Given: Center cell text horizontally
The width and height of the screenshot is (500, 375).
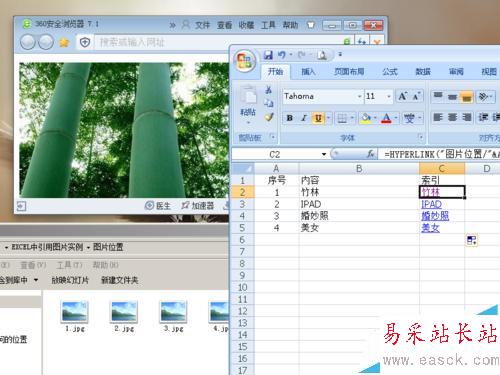Looking at the screenshot, I should click(452, 117).
